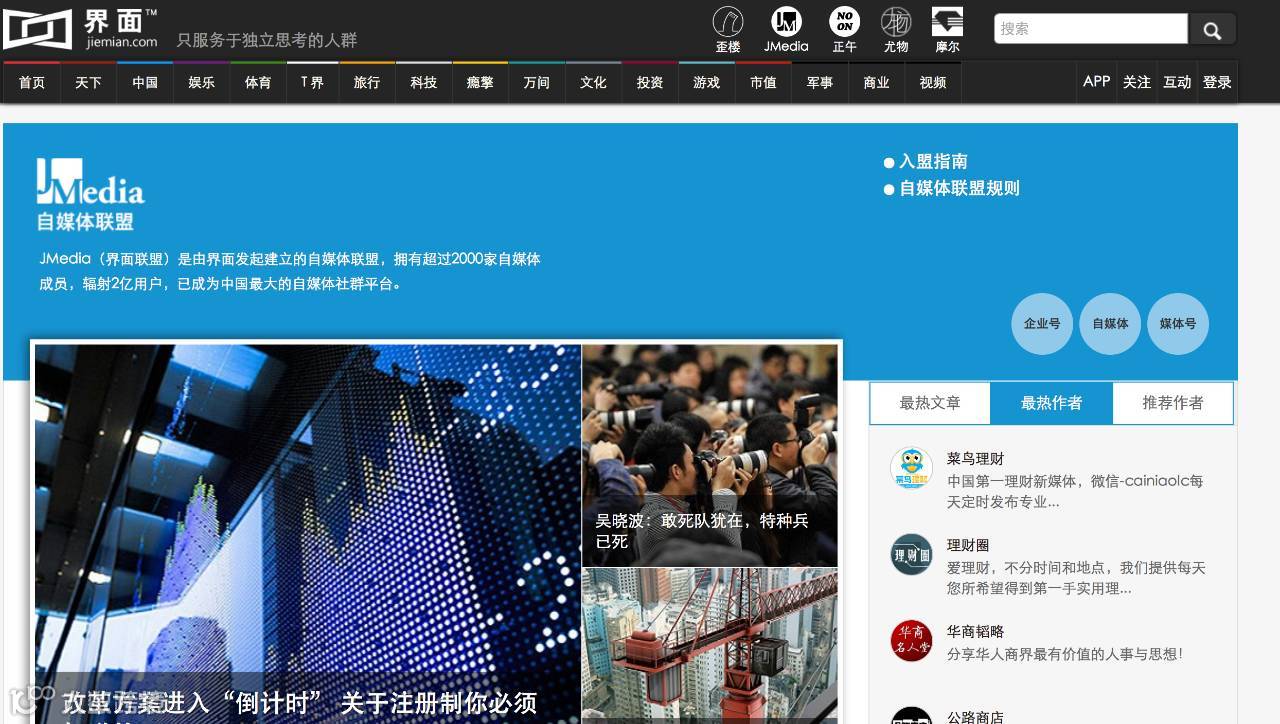
Task: Click the 媒体号 round button
Action: (x=1178, y=323)
